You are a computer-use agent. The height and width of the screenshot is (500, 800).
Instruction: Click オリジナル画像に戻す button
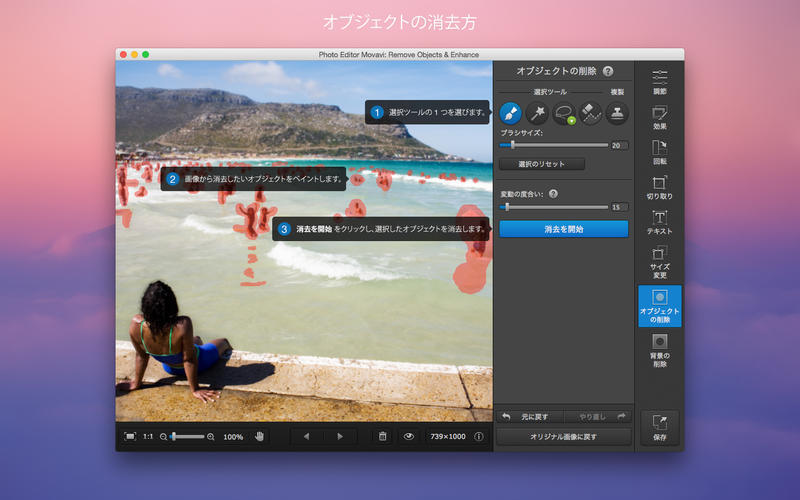(x=565, y=437)
